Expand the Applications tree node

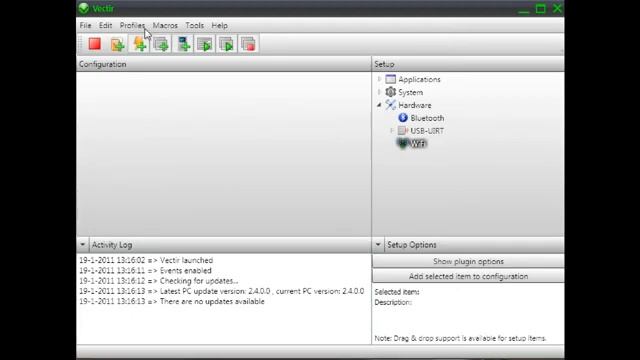pyautogui.click(x=379, y=79)
